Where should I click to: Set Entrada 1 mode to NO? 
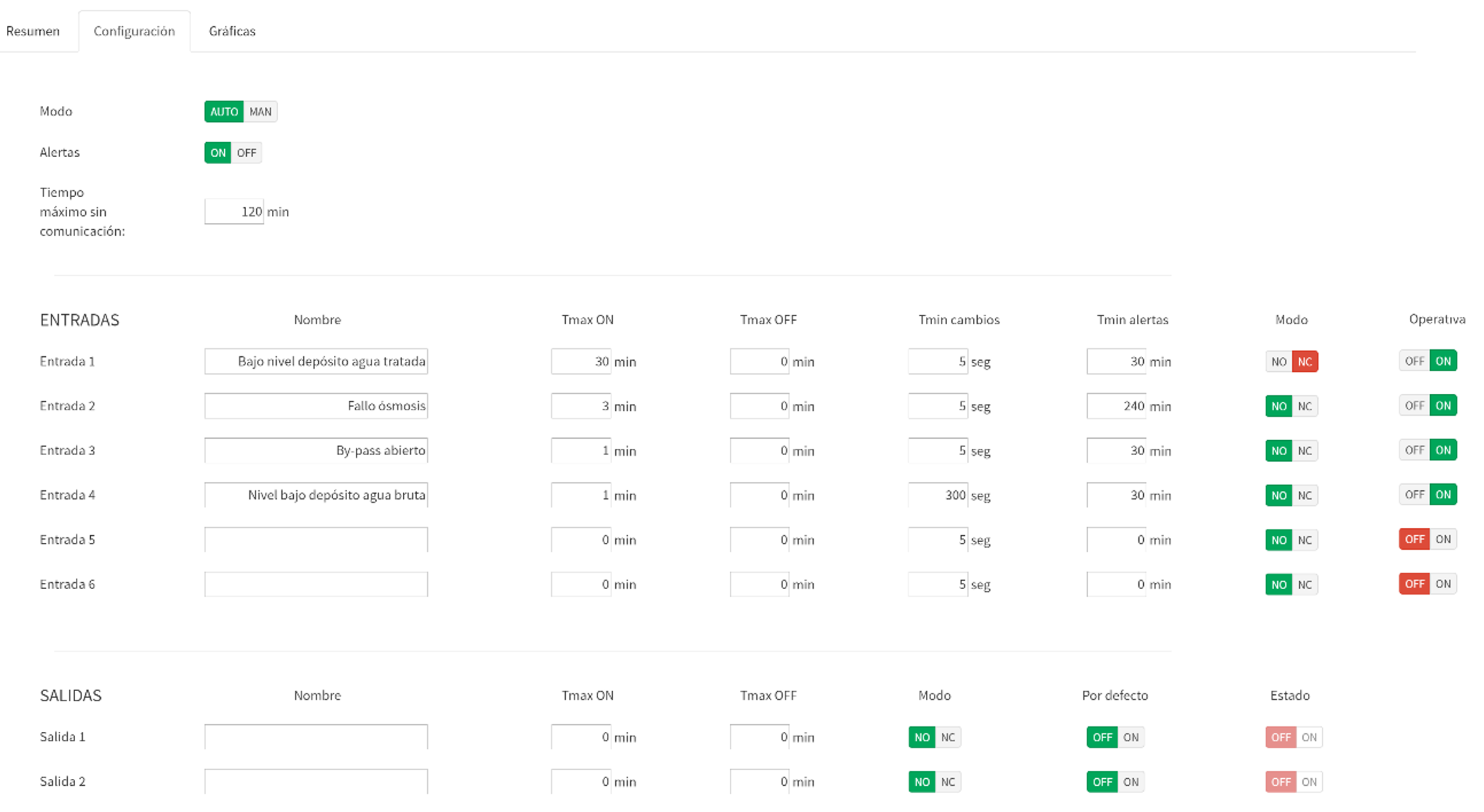1279,362
